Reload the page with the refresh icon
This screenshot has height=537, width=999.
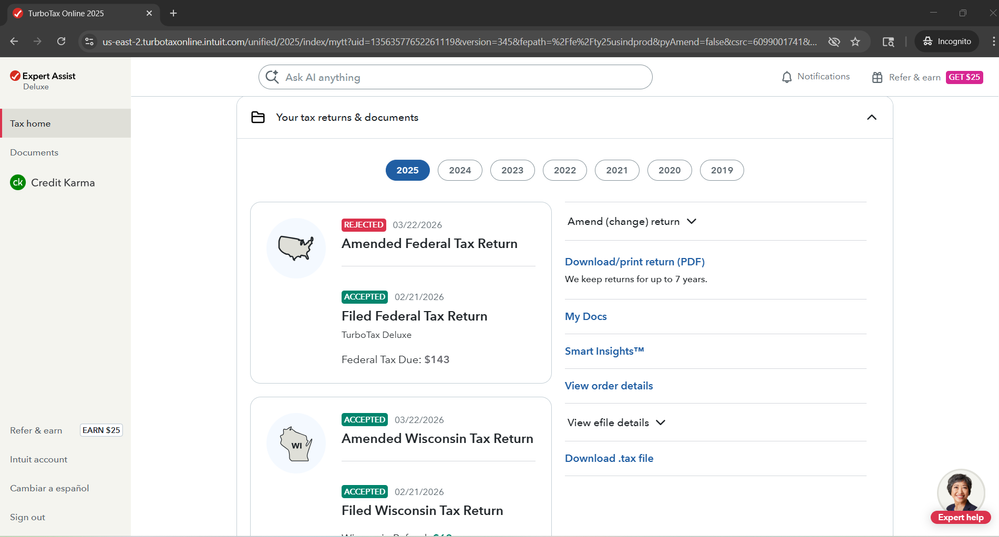tap(61, 41)
